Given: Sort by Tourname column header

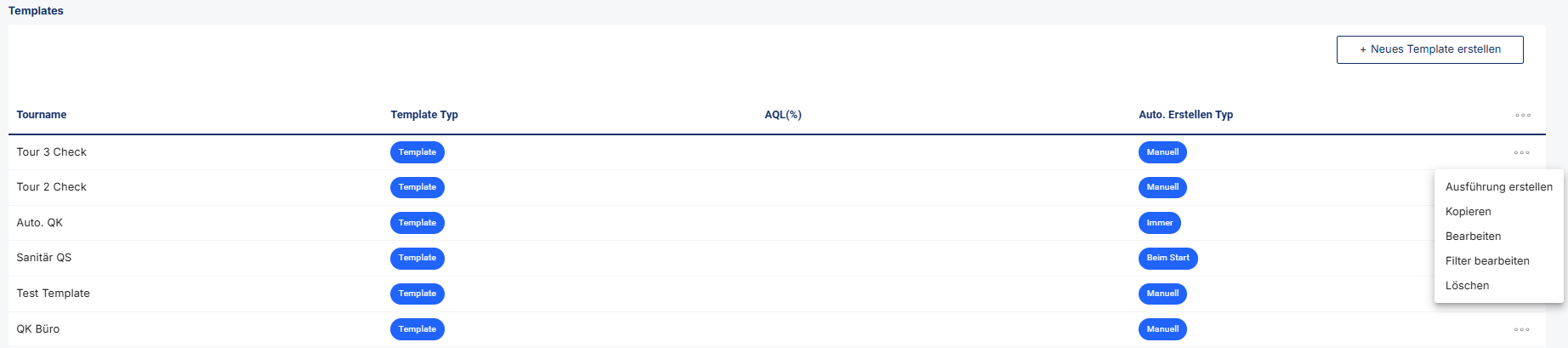Looking at the screenshot, I should 42,115.
